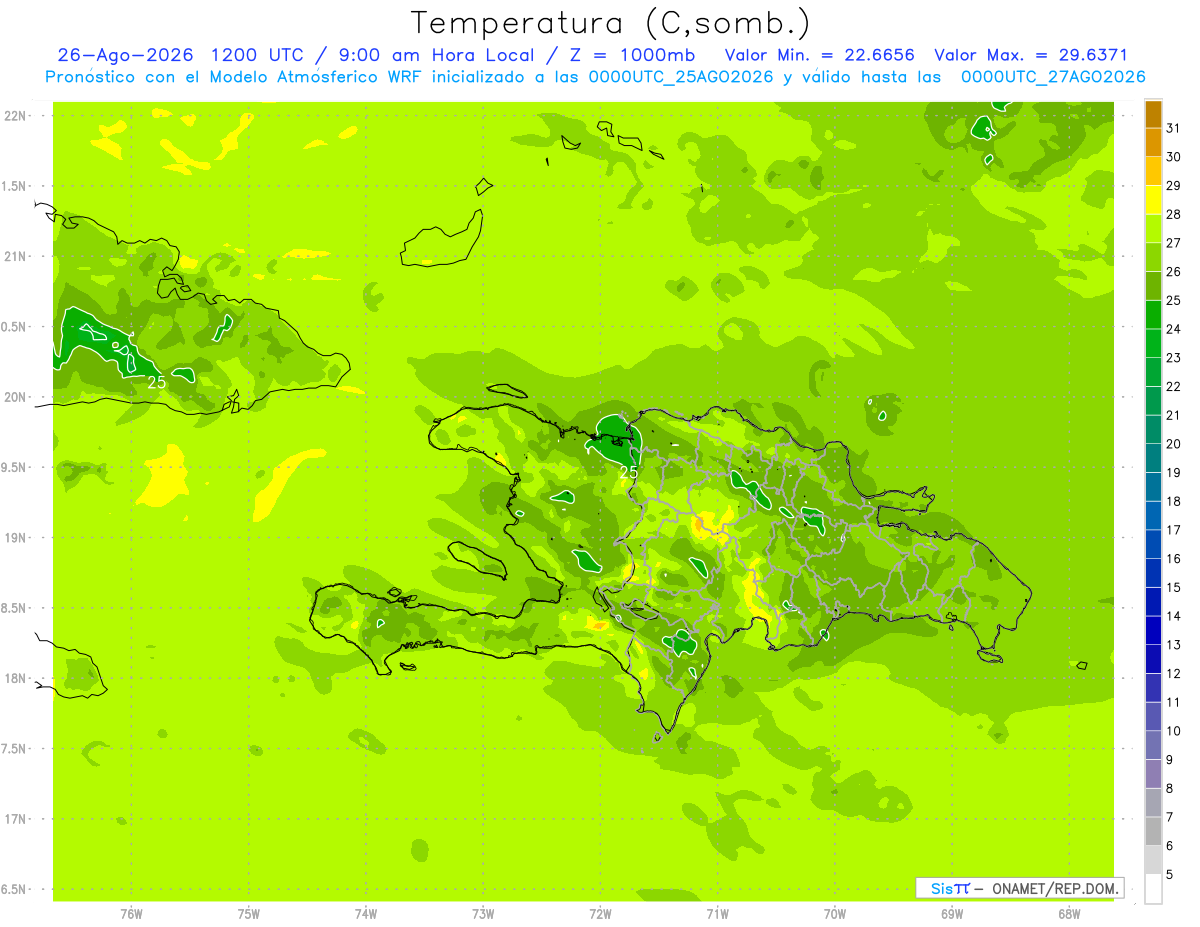This screenshot has width=1200, height=927.
Task: Click the colorbar label '23'
Action: coord(1174,358)
